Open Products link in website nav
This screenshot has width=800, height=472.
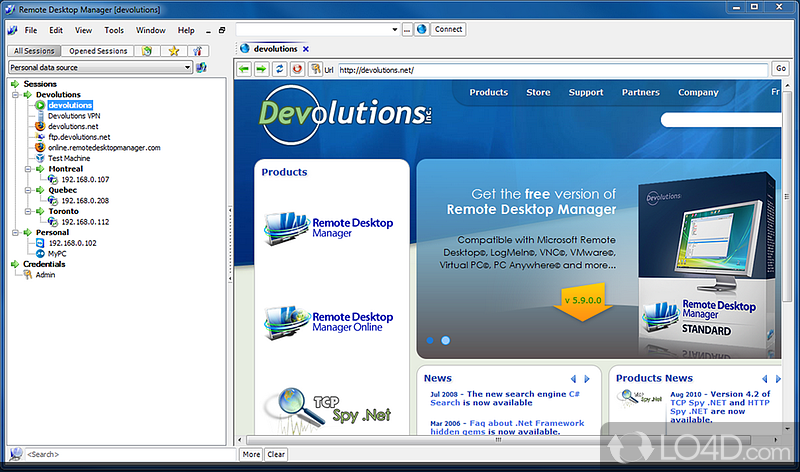click(x=489, y=92)
